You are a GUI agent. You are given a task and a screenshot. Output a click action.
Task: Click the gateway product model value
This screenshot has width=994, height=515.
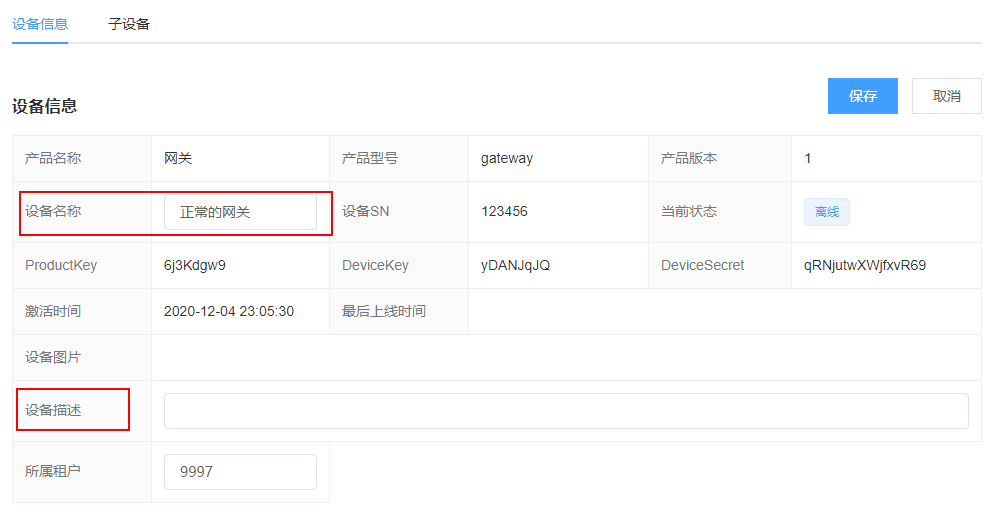(507, 158)
